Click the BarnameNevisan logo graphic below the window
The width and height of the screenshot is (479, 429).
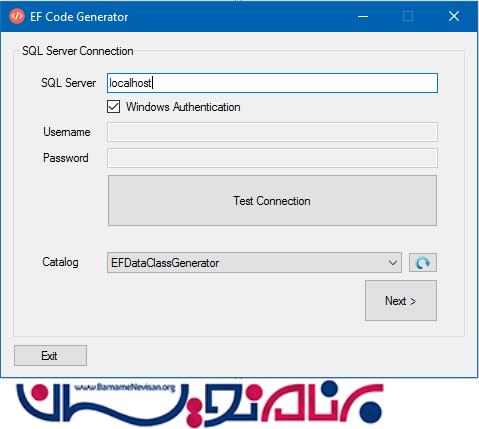tap(200, 404)
